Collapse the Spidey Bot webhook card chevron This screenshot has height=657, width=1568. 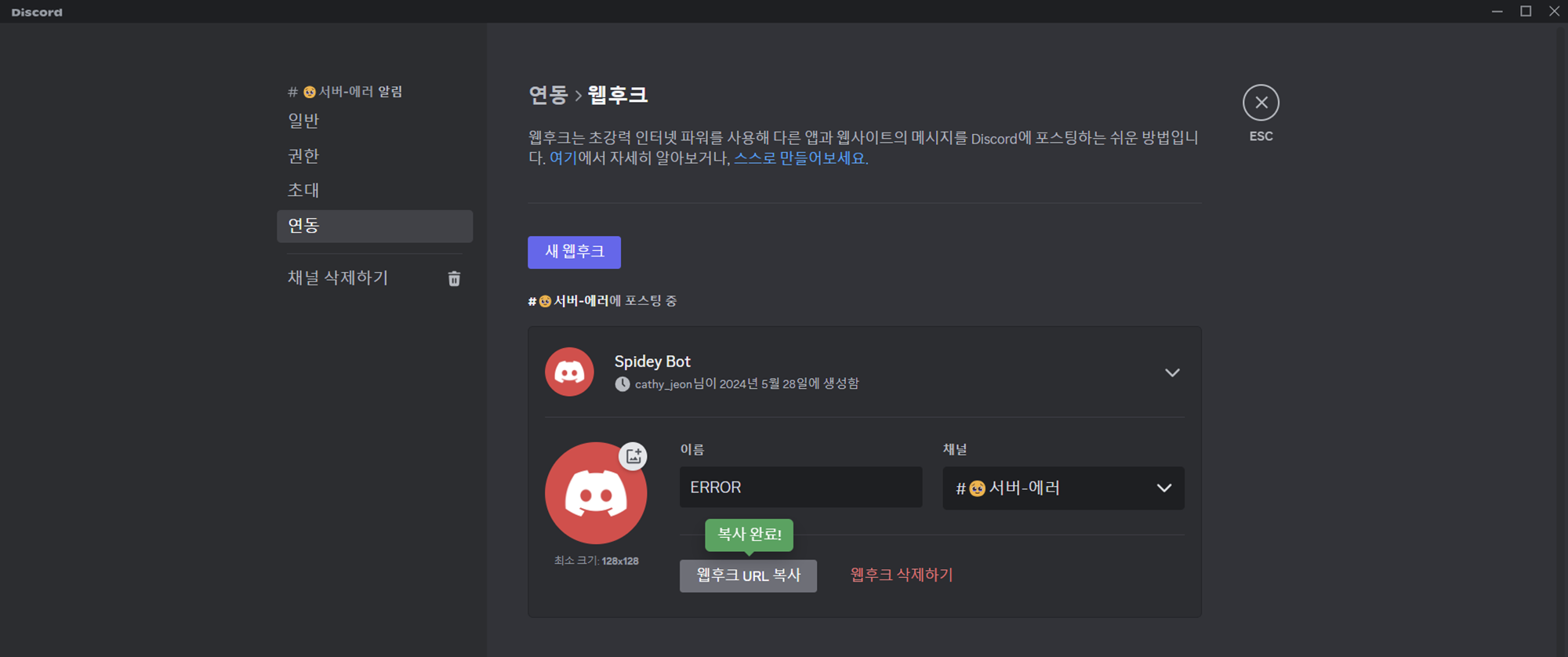point(1172,372)
